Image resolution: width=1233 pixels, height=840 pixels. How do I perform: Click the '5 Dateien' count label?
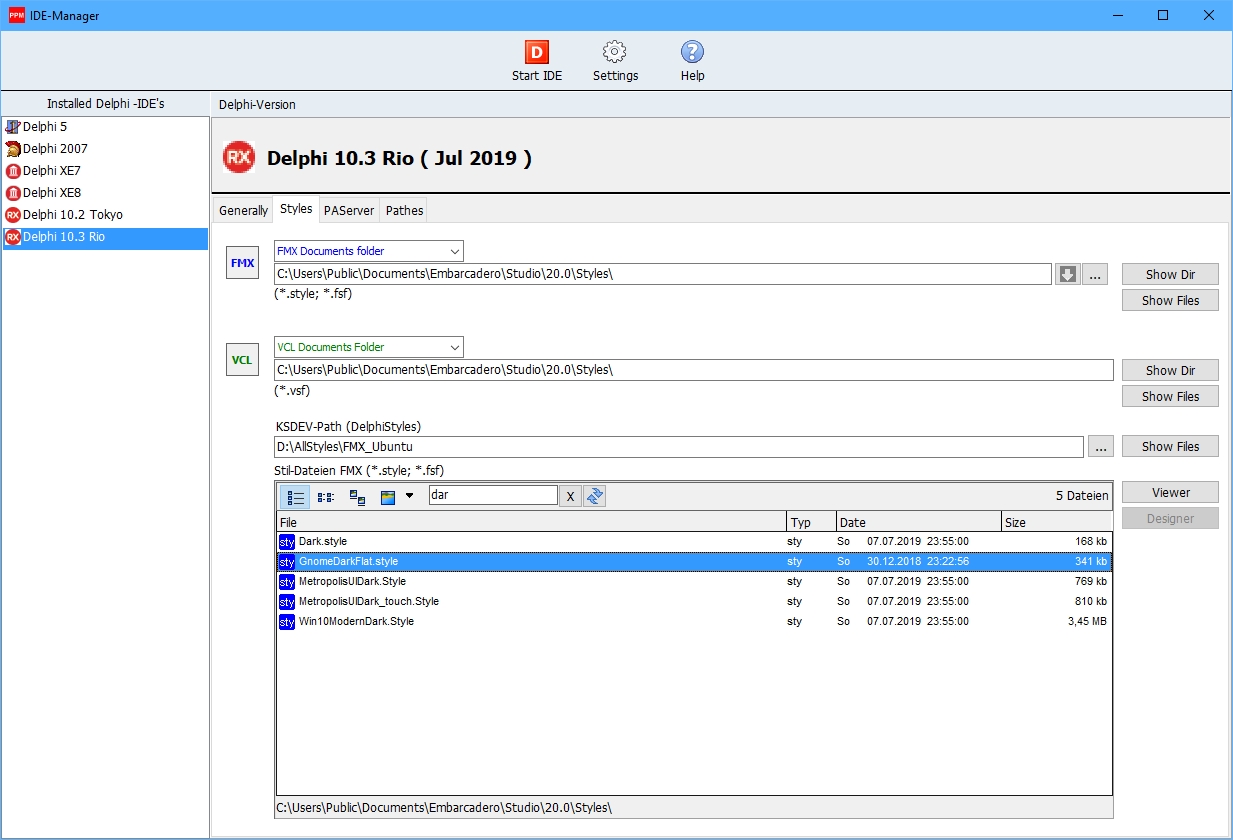(1082, 496)
